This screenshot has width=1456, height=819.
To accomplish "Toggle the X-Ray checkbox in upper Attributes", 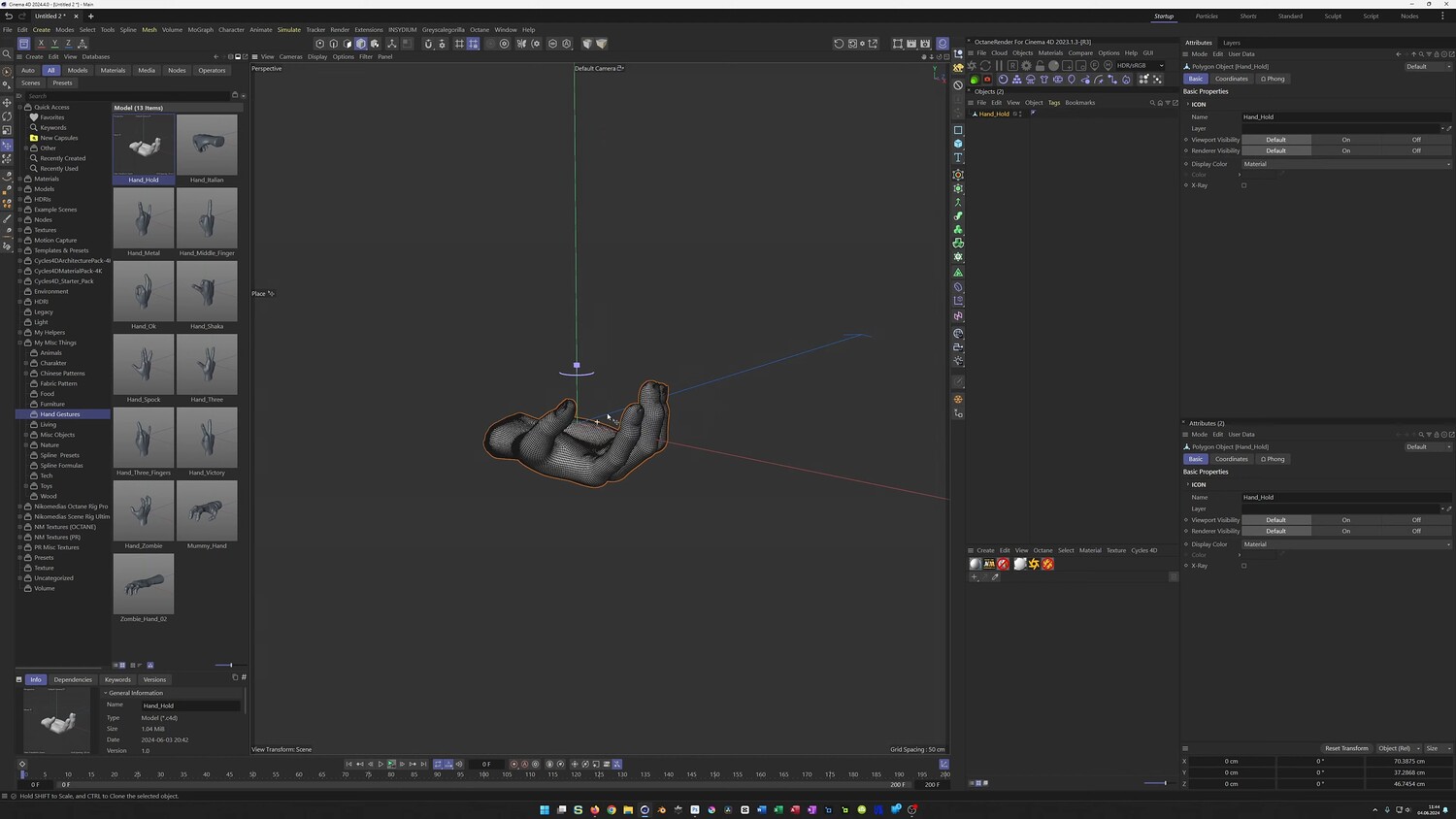I will (x=1243, y=185).
